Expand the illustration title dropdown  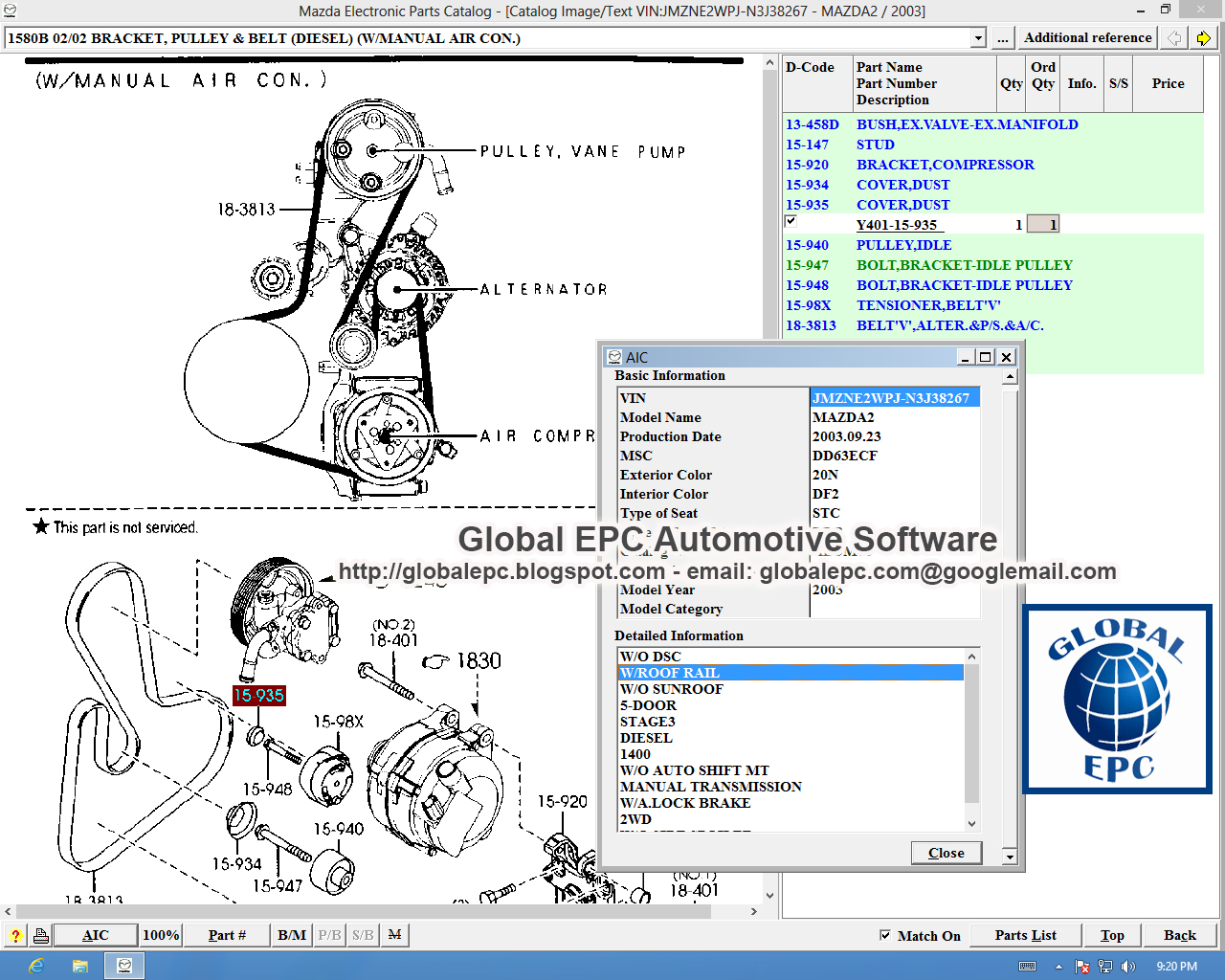(x=978, y=38)
